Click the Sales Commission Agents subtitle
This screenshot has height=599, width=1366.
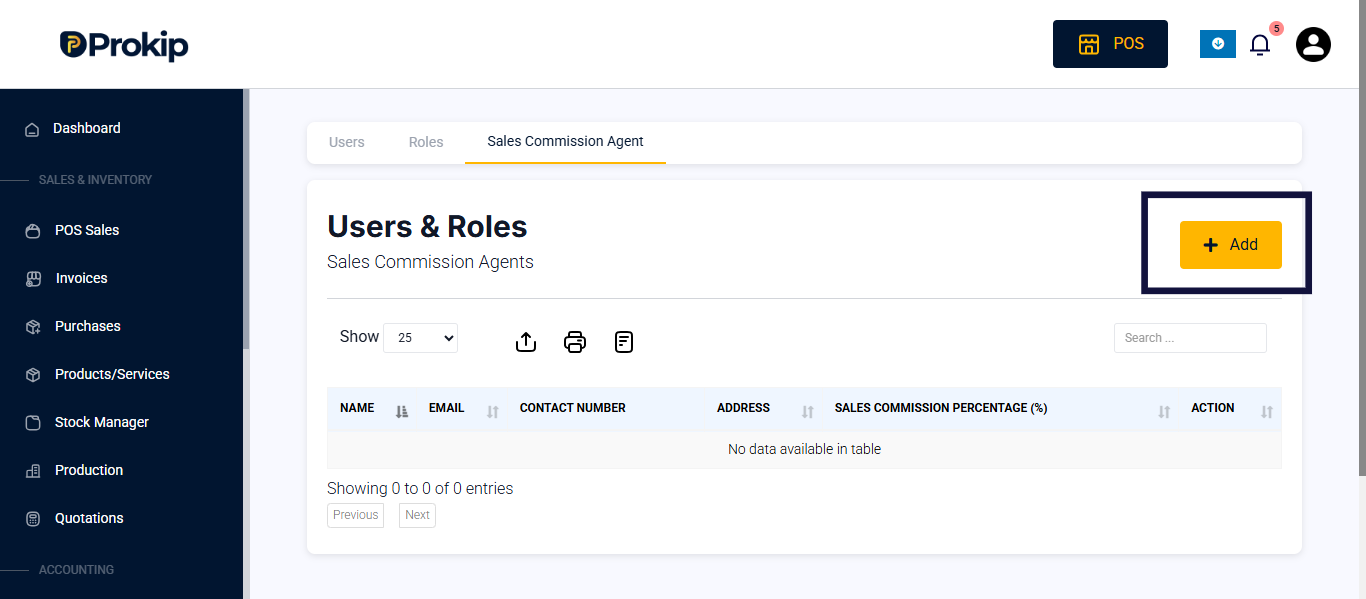[430, 262]
